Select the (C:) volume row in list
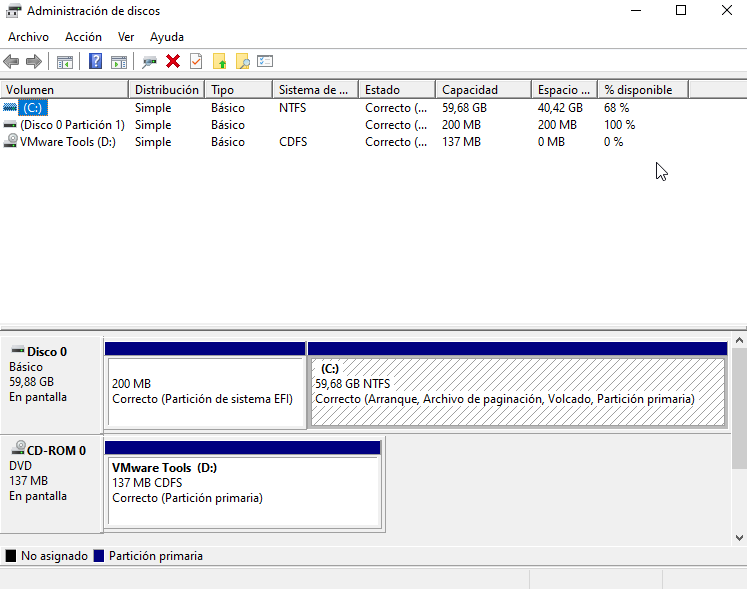 point(33,108)
